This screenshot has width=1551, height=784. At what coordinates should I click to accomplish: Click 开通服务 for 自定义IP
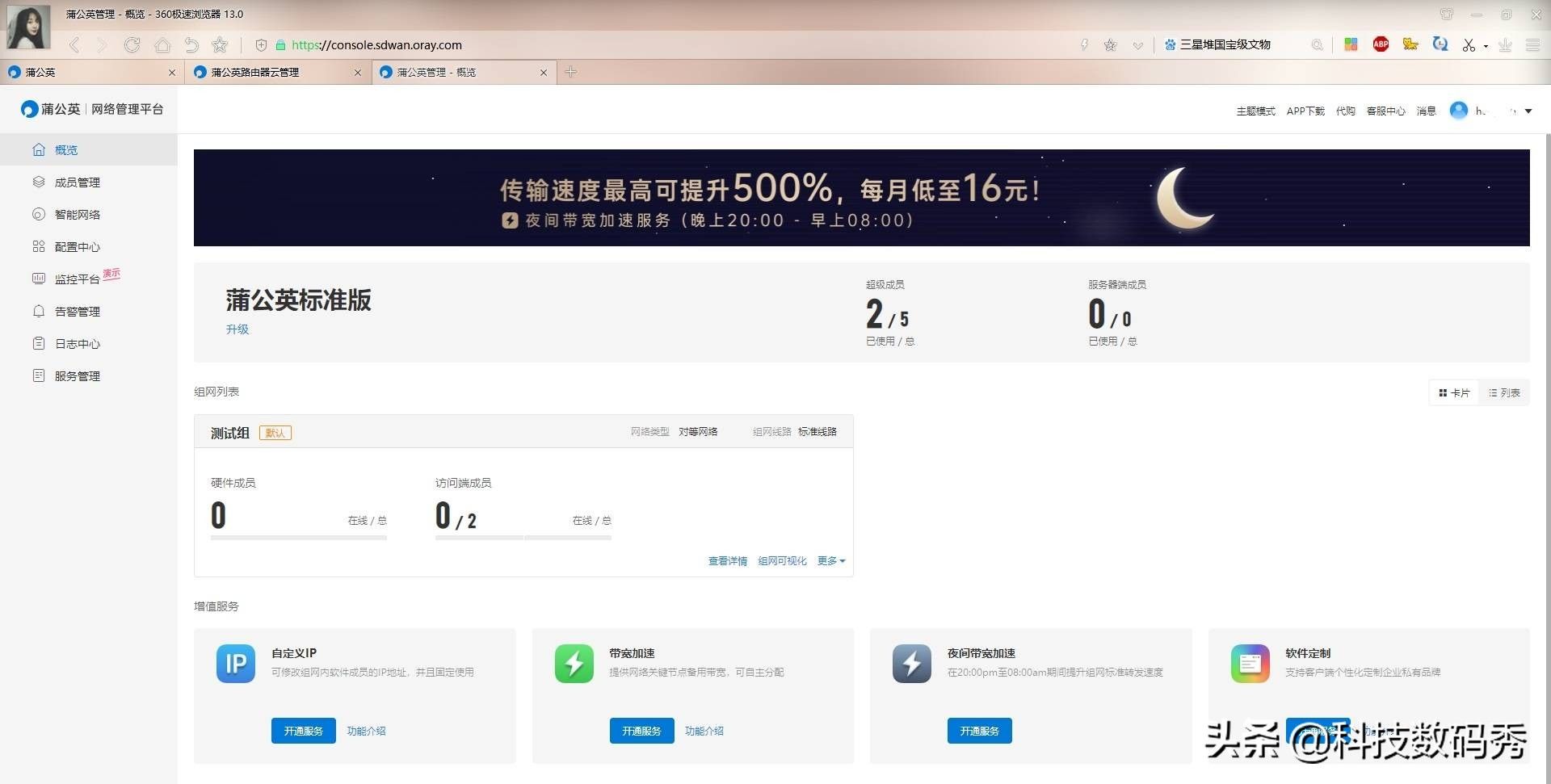pos(304,731)
